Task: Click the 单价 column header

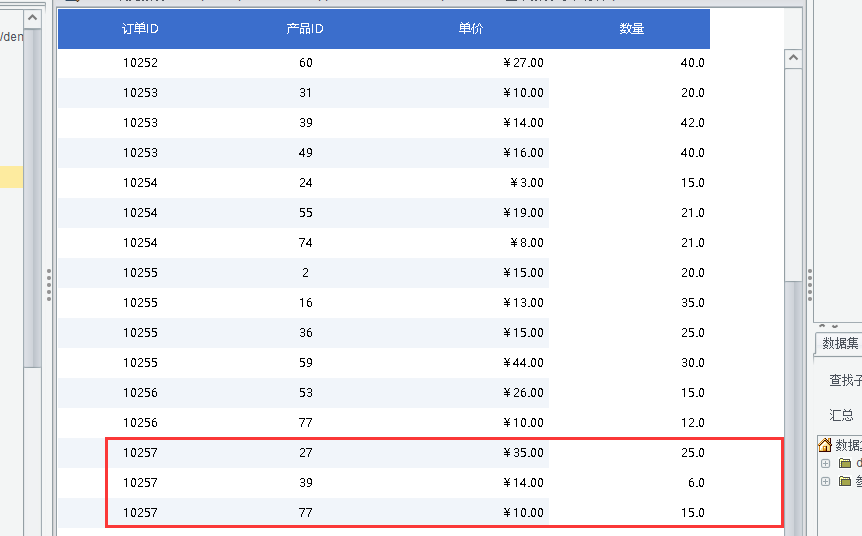Action: 471,29
